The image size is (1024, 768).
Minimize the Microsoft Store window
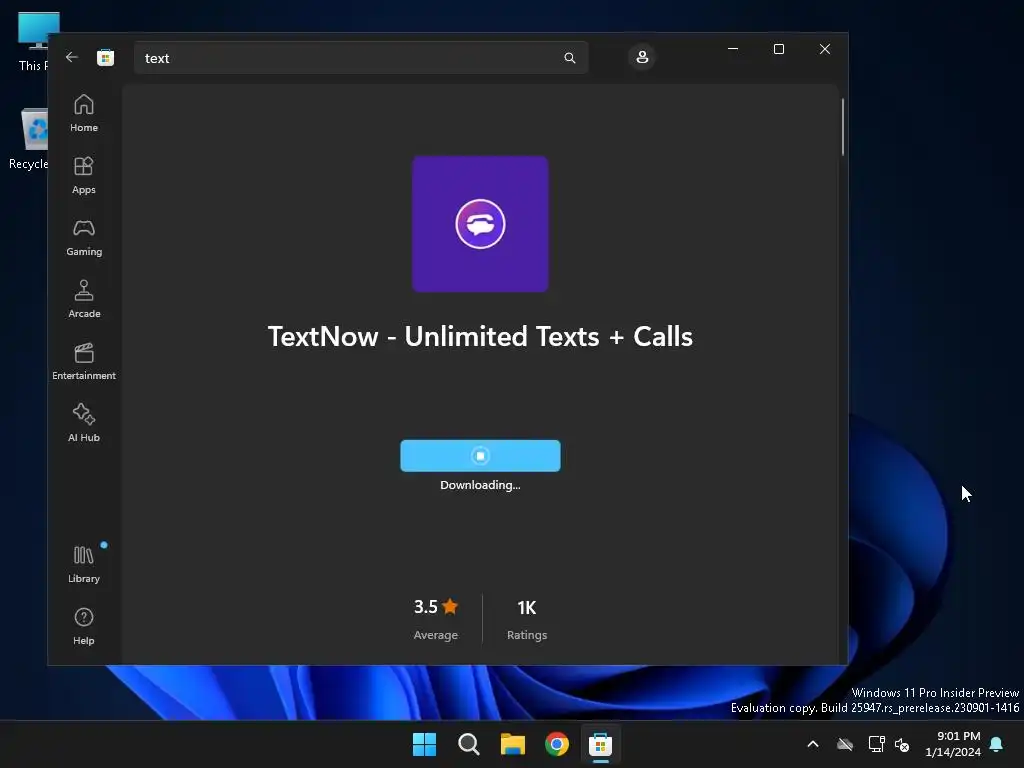733,49
